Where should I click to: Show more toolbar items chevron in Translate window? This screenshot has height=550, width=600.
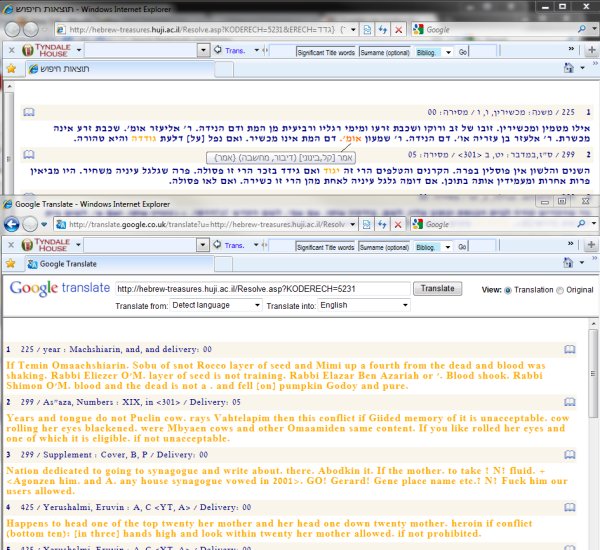570,243
